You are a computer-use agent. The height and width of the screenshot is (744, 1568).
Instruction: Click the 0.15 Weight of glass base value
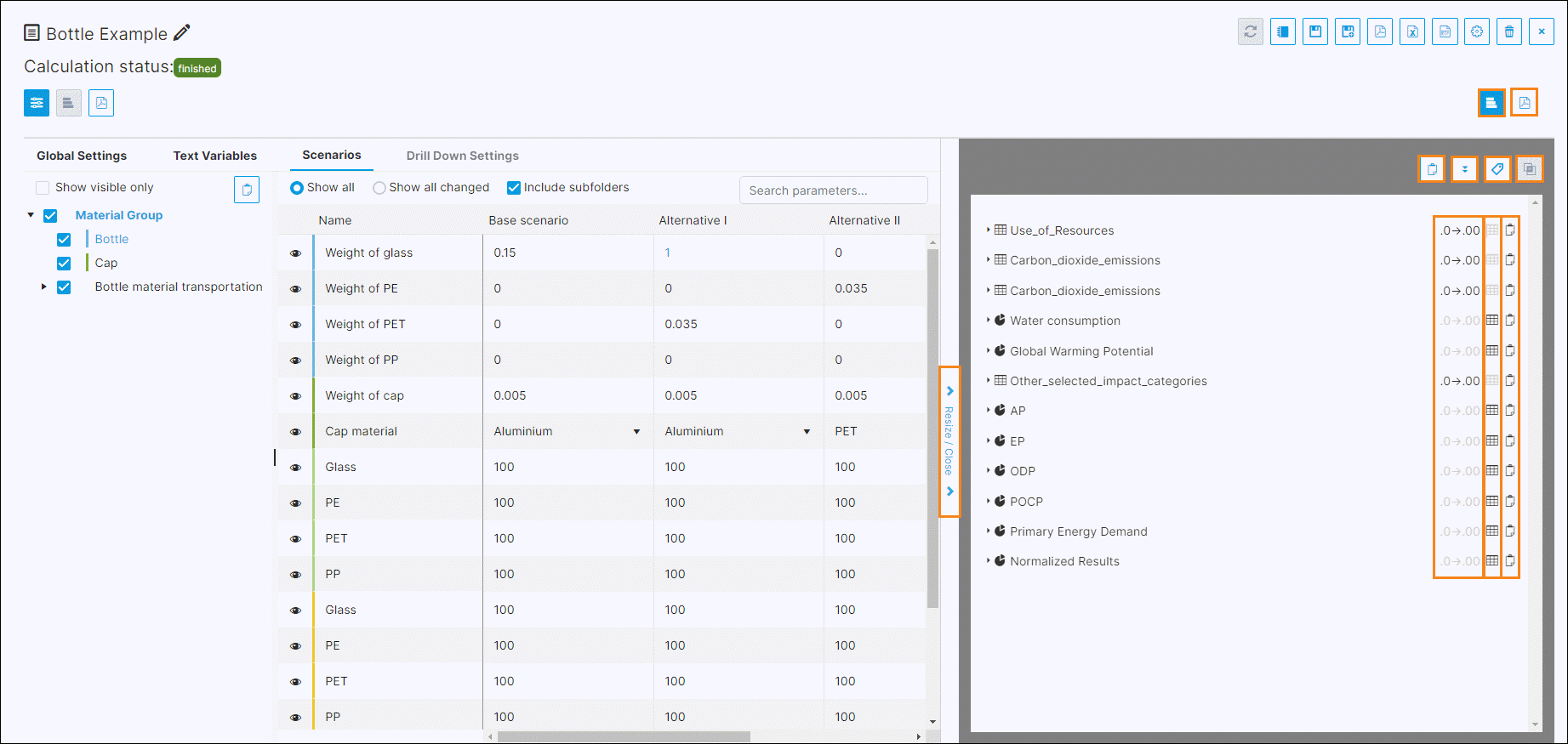tap(505, 253)
